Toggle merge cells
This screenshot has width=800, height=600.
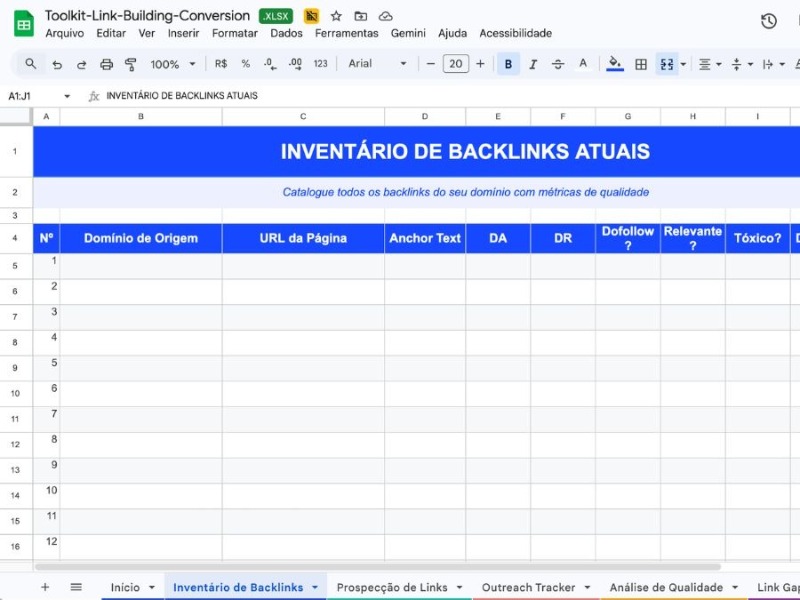(x=665, y=64)
